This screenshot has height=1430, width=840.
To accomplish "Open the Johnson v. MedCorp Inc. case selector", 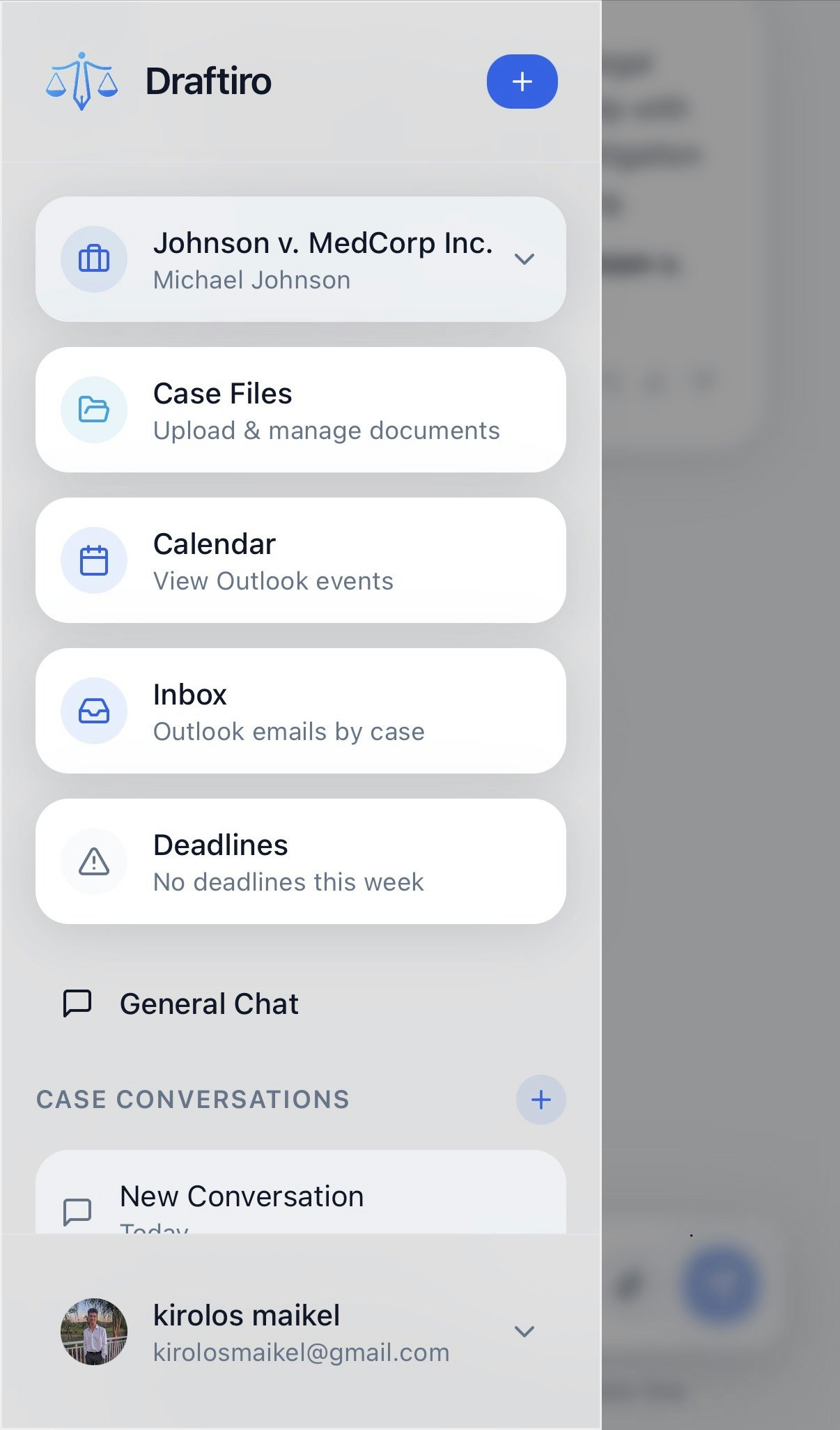I will tap(301, 259).
